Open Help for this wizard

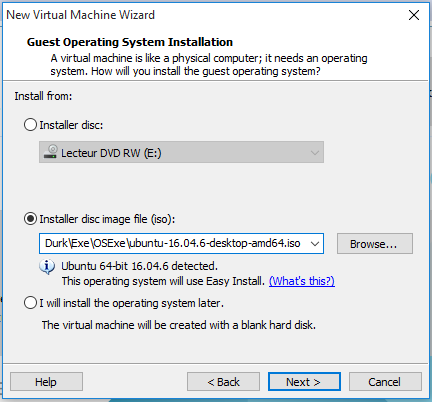[46, 382]
